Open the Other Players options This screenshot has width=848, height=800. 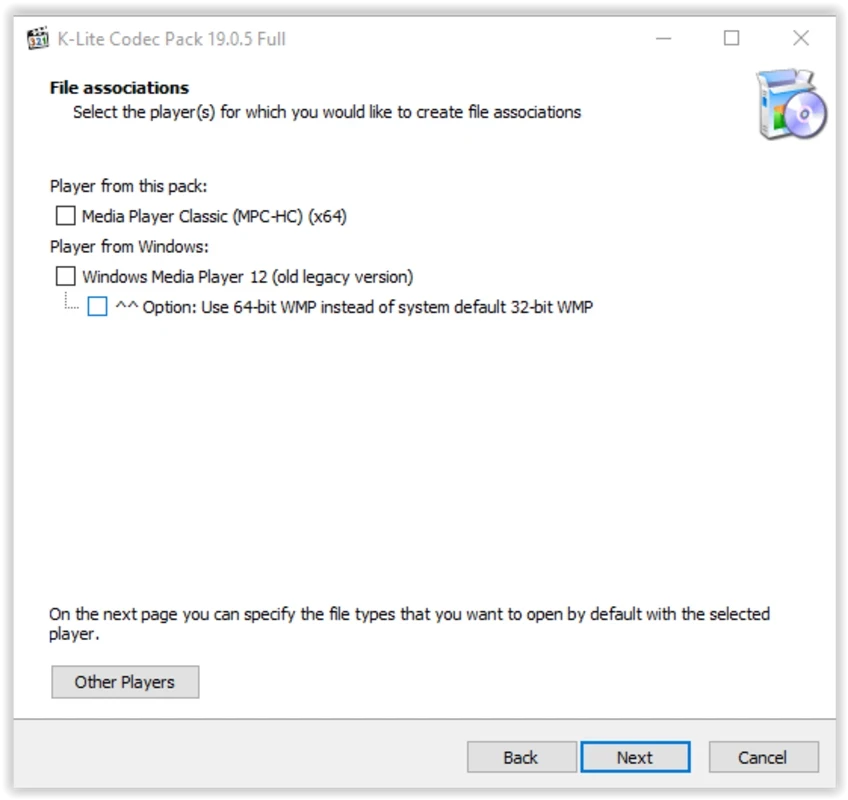(125, 682)
